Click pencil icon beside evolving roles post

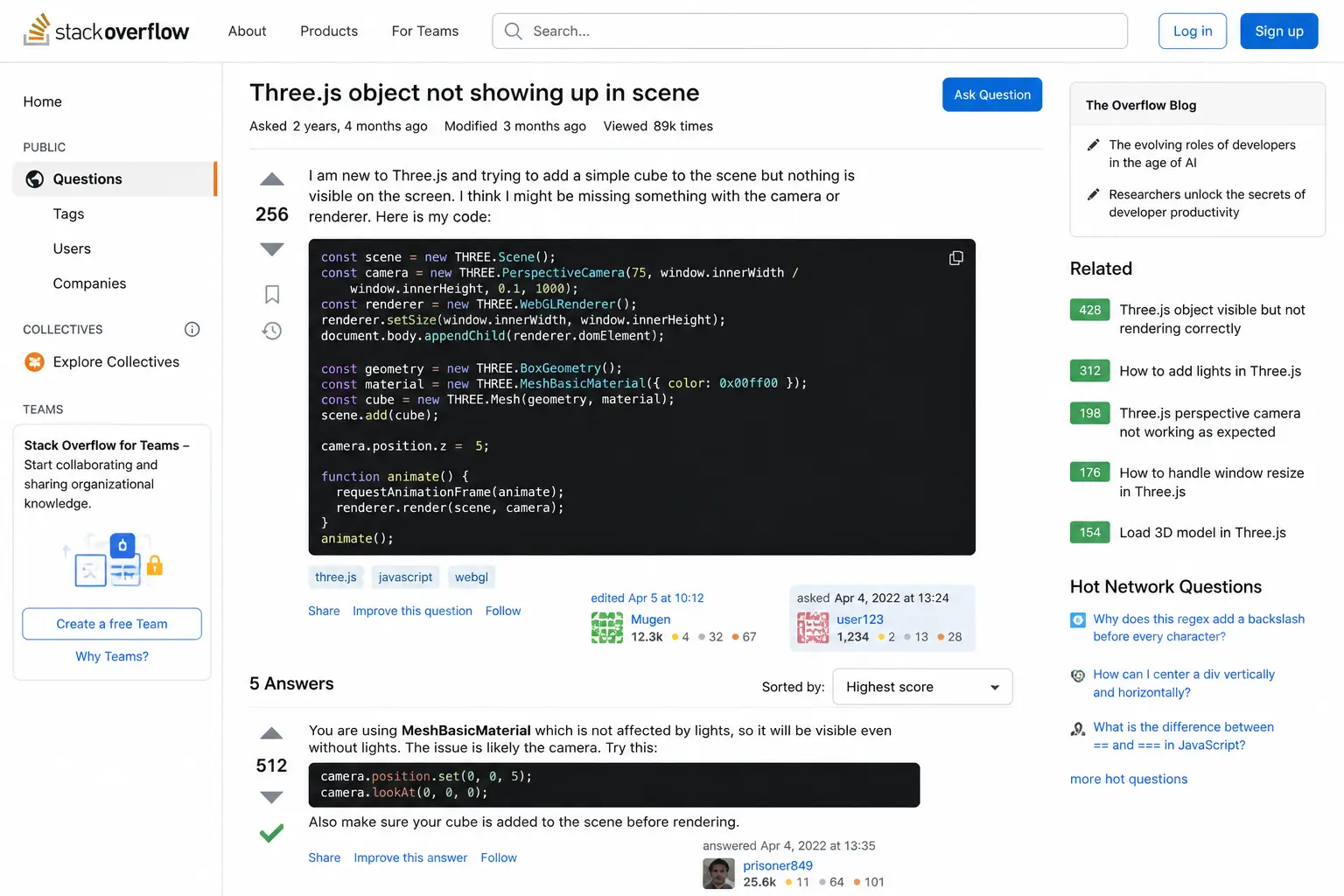1093,144
